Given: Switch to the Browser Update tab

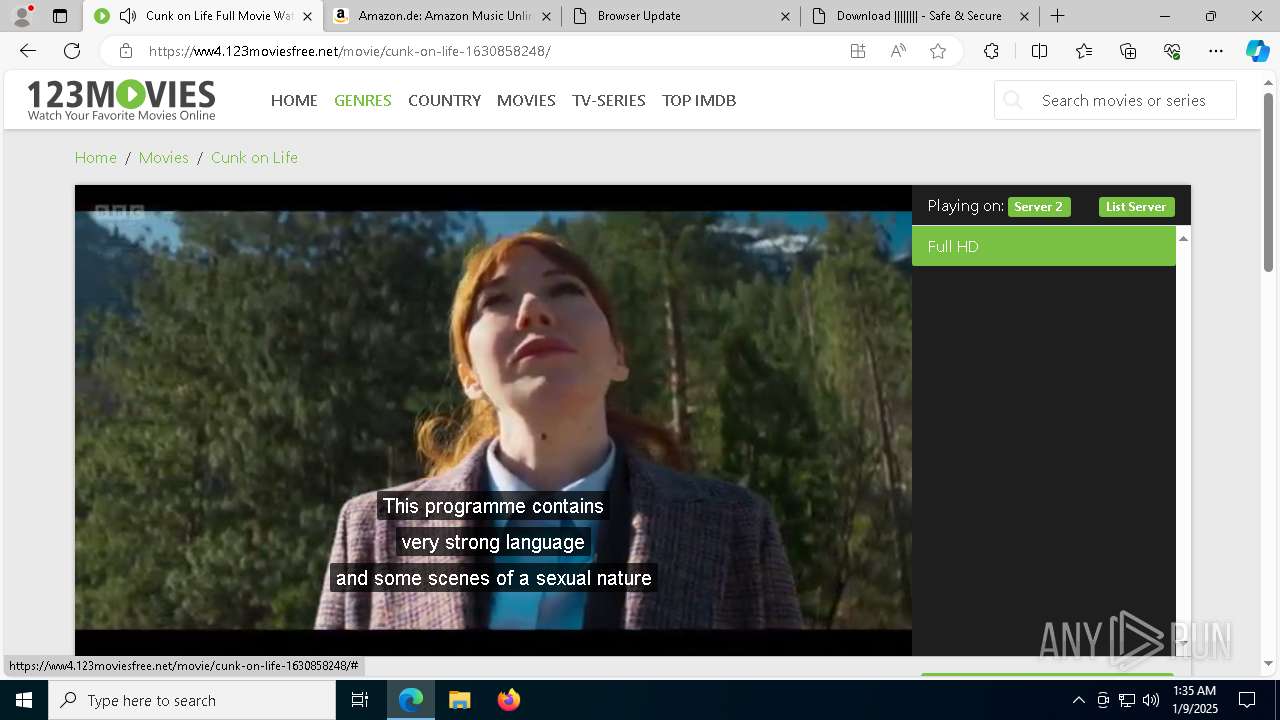Looking at the screenshot, I should coord(680,16).
